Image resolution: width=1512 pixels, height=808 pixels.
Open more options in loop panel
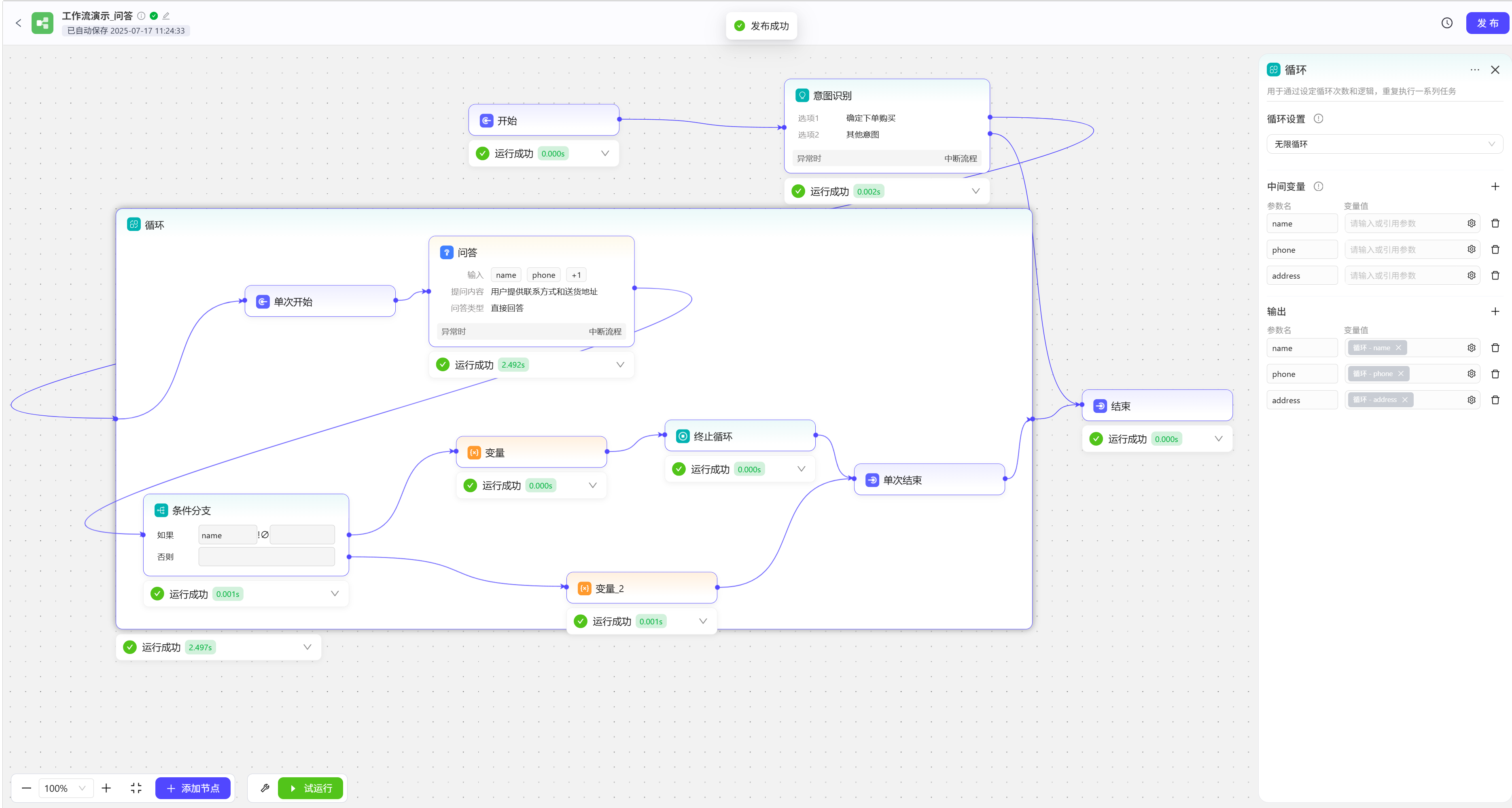point(1474,70)
